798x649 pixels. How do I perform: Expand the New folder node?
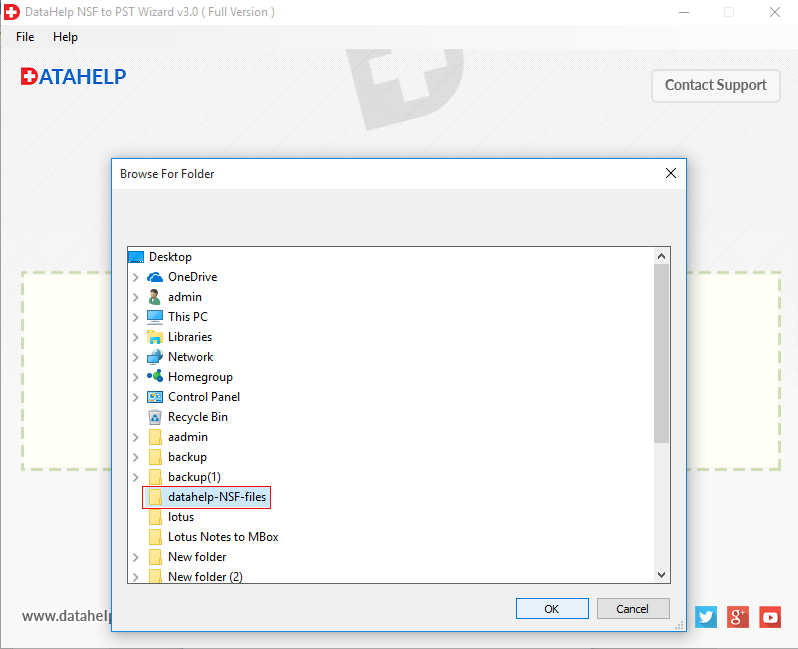(136, 557)
